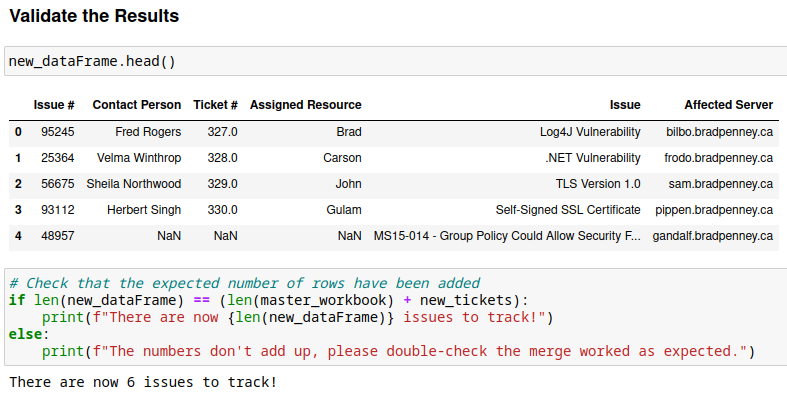Click the new_dataFrame.head() code cell
The image size is (787, 395).
point(396,61)
